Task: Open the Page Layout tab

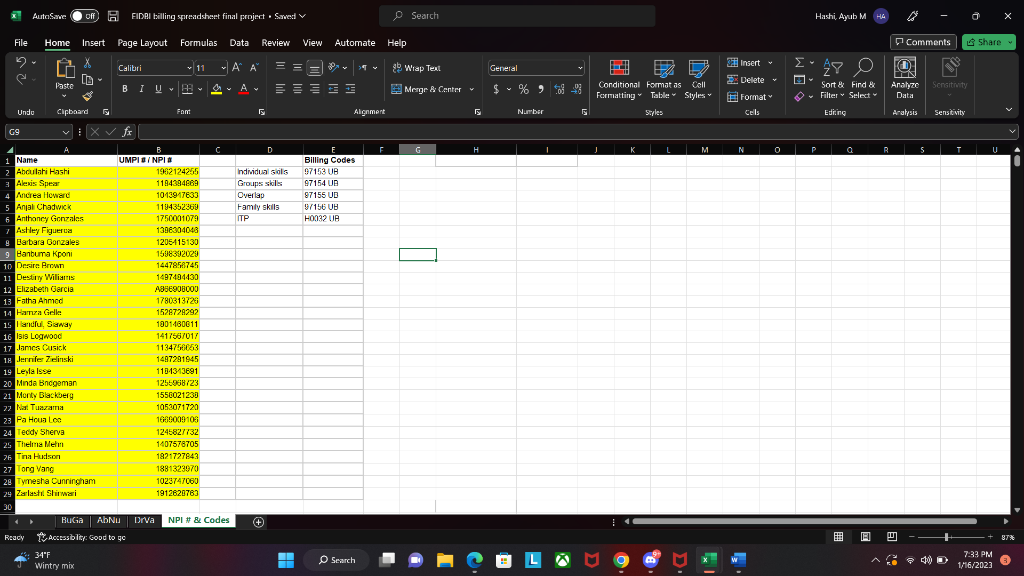Action: [x=142, y=42]
